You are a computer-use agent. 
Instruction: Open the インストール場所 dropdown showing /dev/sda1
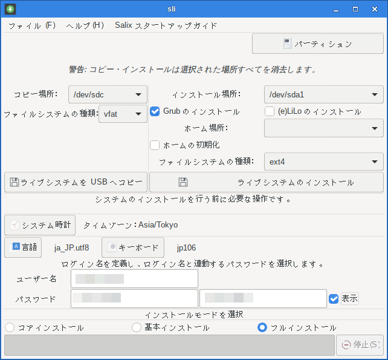(324, 95)
